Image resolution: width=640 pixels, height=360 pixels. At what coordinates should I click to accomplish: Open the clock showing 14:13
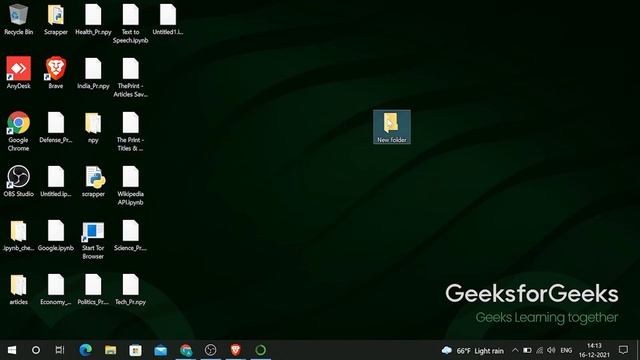pyautogui.click(x=594, y=350)
